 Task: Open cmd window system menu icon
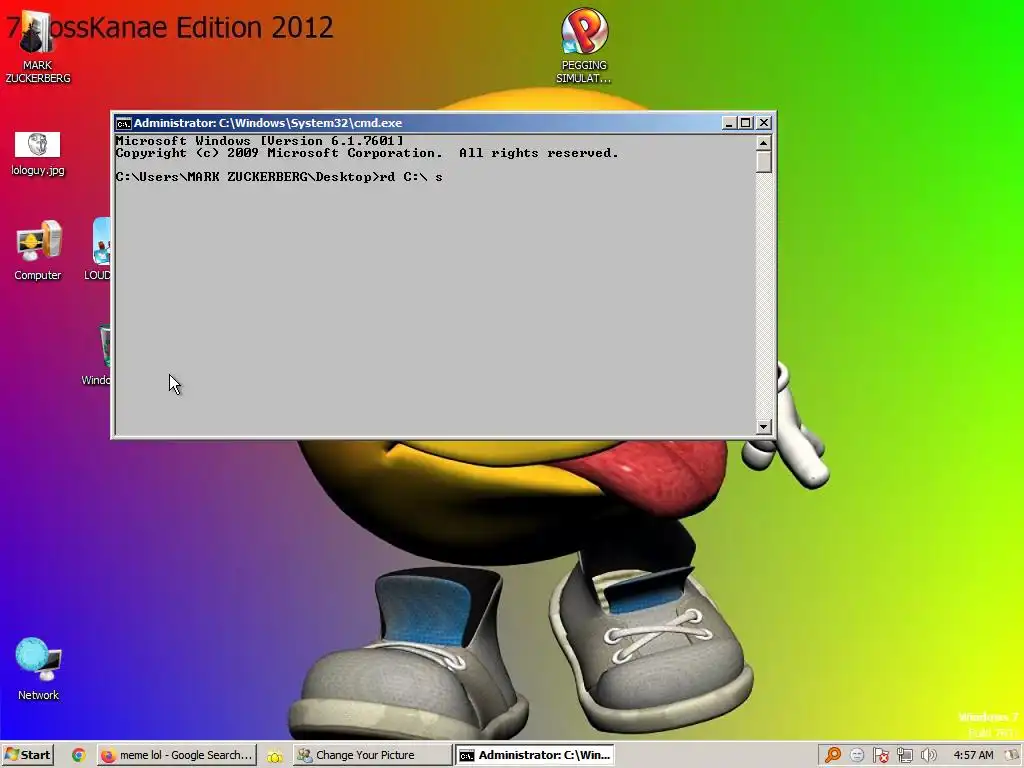(x=123, y=123)
